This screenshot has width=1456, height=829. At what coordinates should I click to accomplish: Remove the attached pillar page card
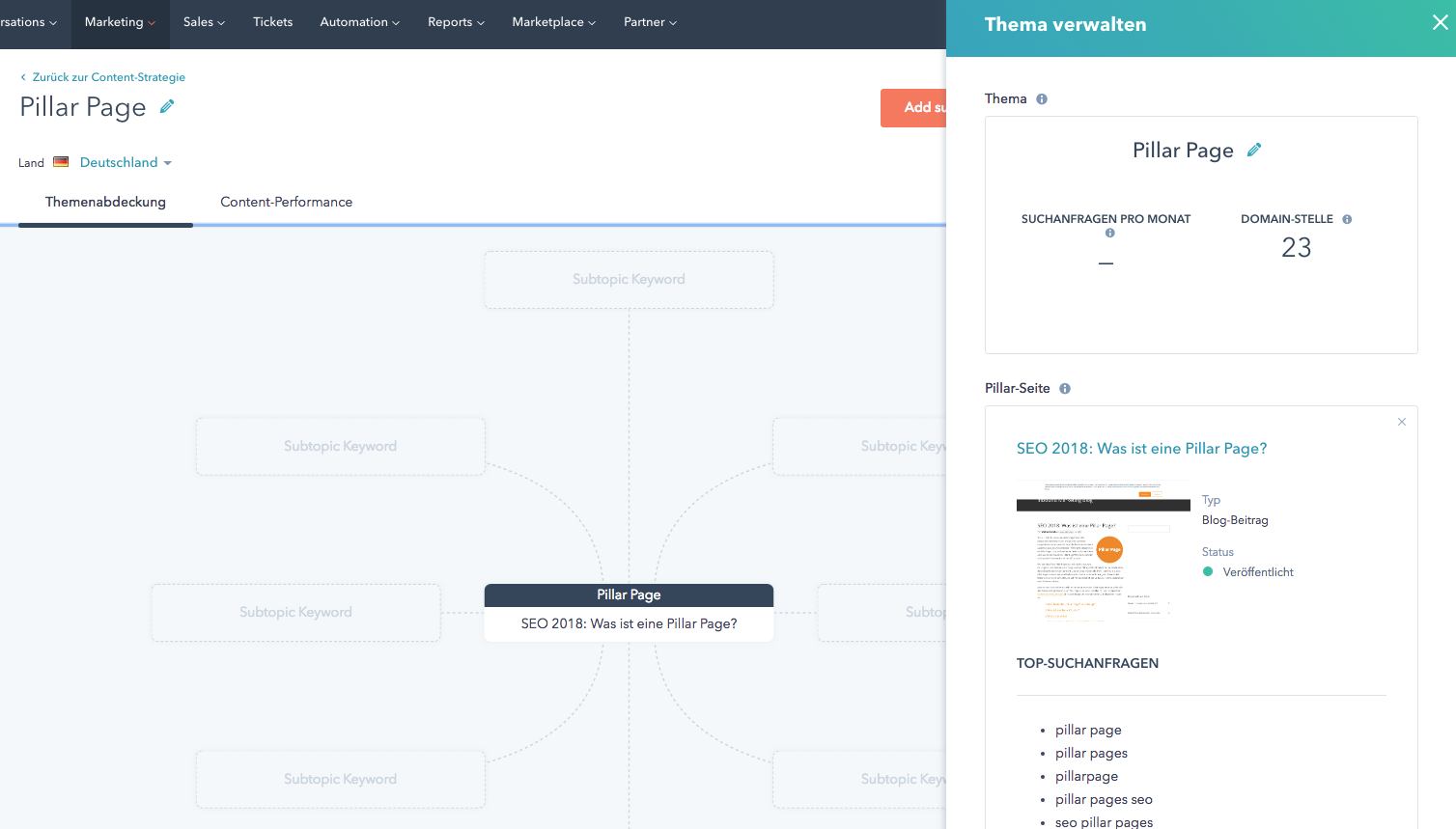(1402, 422)
